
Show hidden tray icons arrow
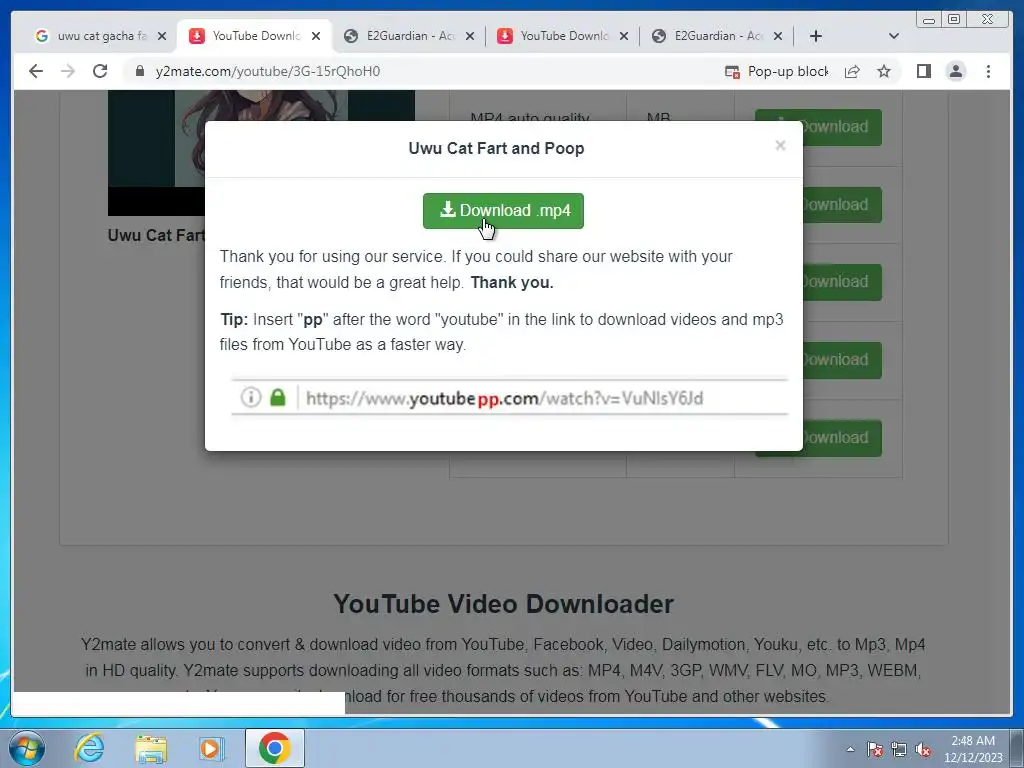(x=850, y=749)
